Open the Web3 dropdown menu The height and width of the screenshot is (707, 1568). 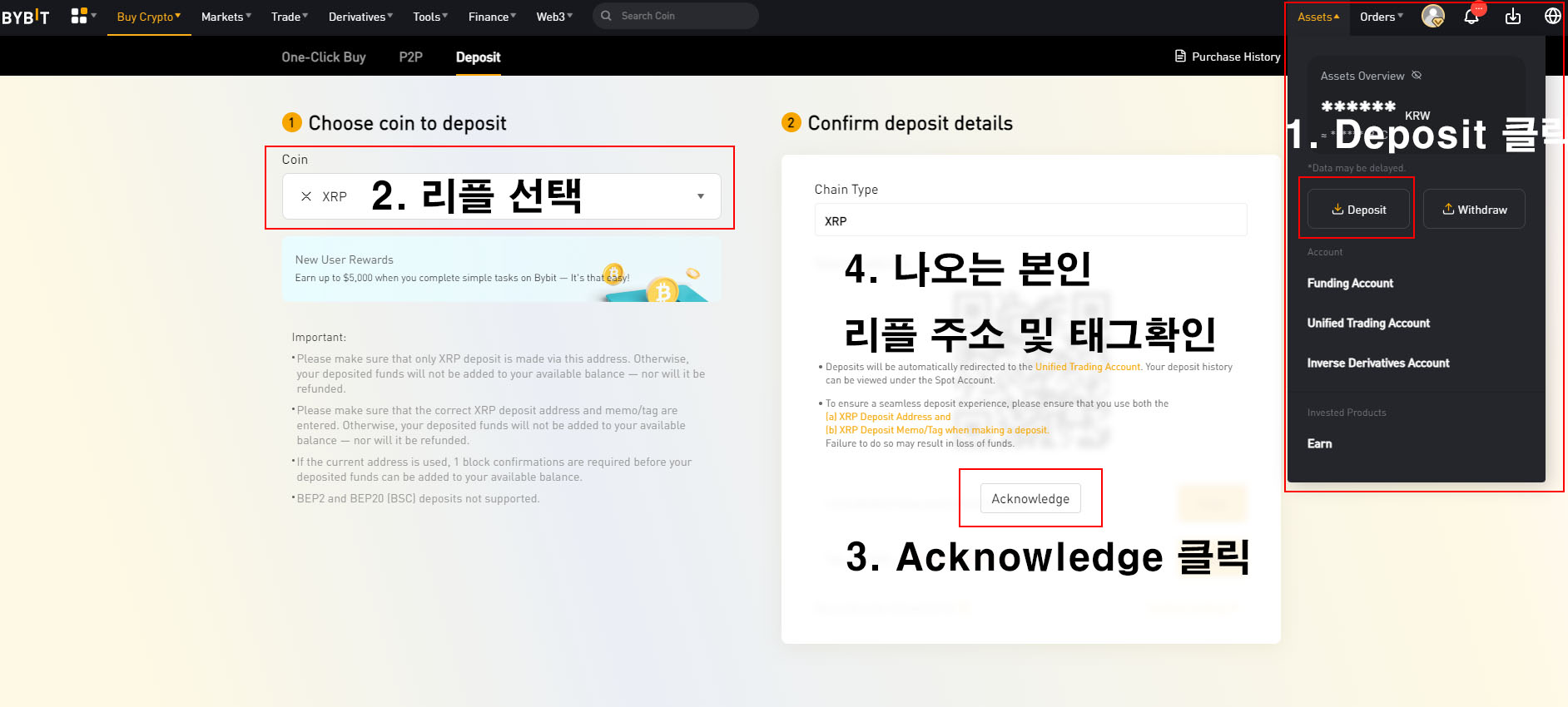554,17
